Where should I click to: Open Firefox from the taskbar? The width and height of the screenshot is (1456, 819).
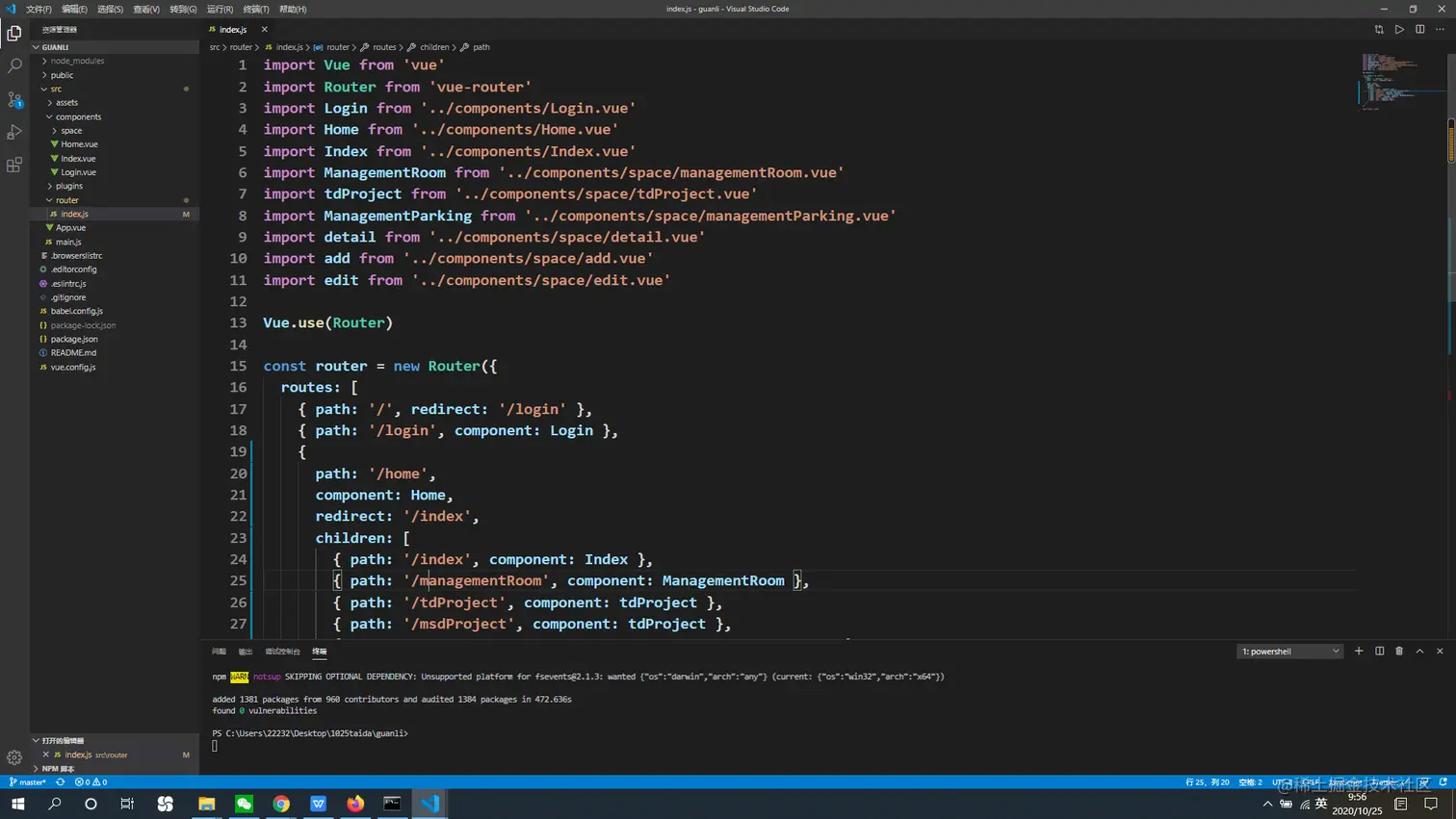pos(355,804)
